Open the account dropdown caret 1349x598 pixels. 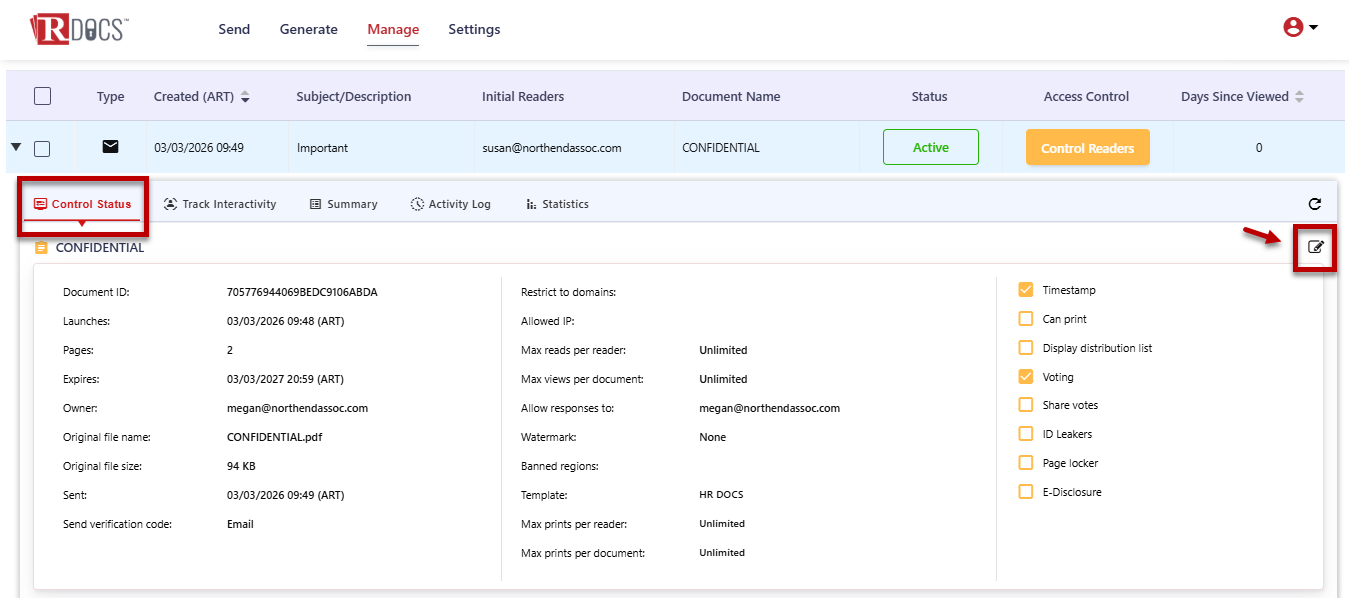pyautogui.click(x=1313, y=28)
